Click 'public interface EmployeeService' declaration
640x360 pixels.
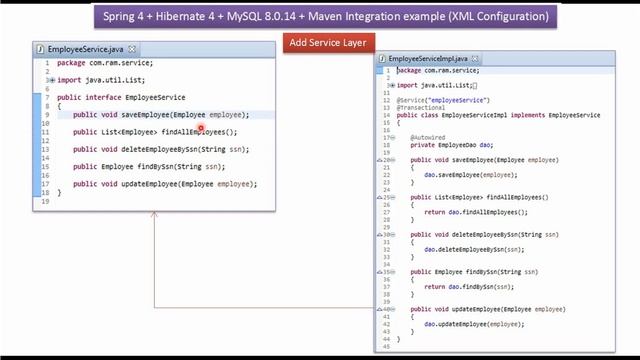pos(121,98)
